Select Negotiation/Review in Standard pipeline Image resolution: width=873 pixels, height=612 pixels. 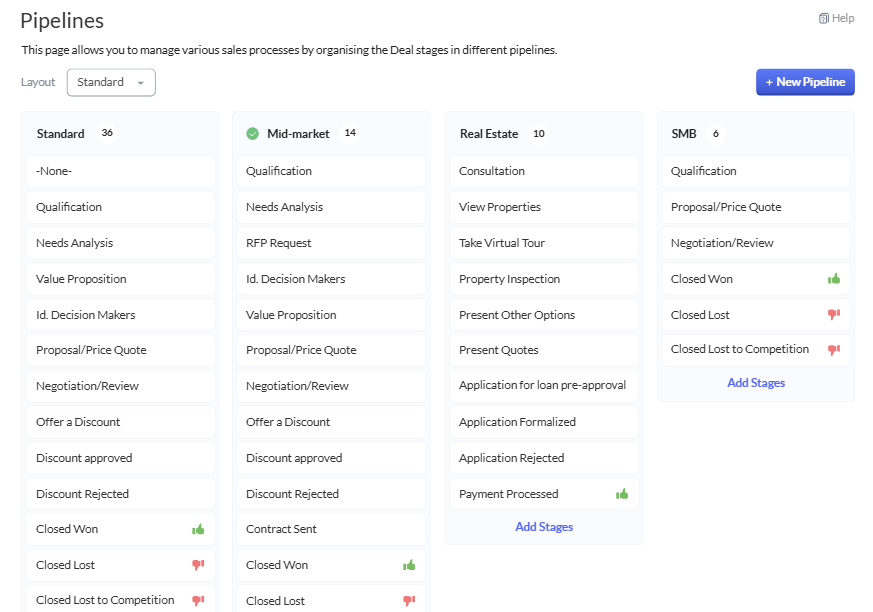(x=120, y=386)
